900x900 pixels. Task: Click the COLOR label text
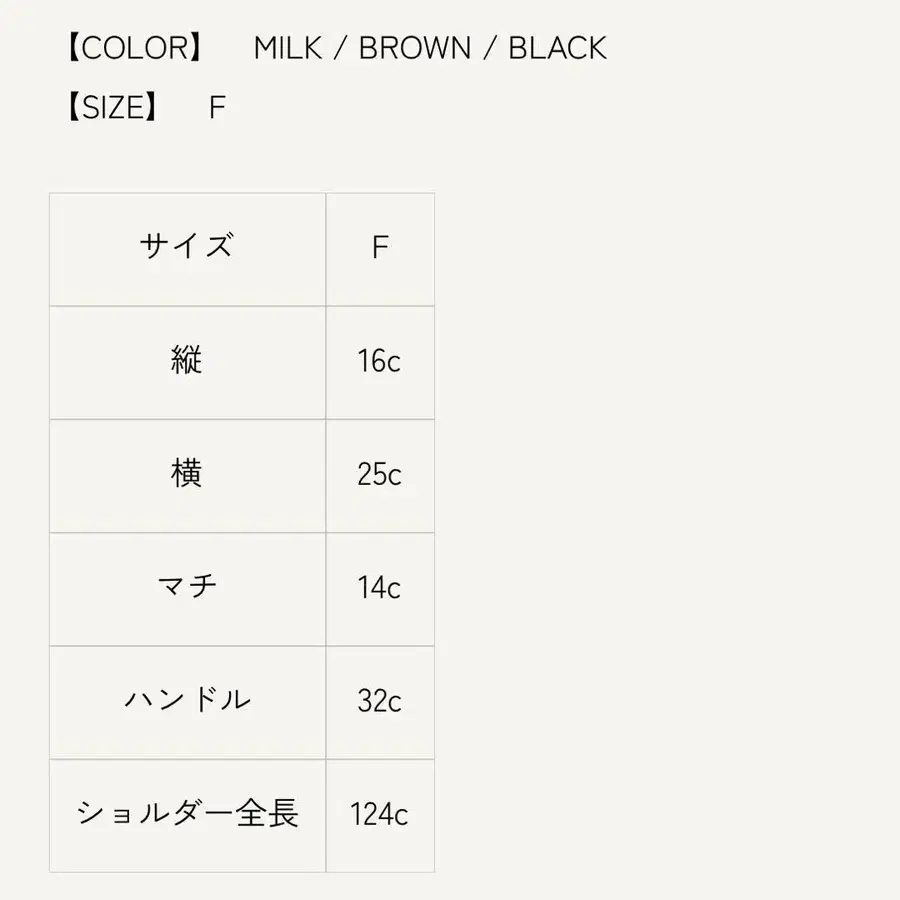coord(133,48)
